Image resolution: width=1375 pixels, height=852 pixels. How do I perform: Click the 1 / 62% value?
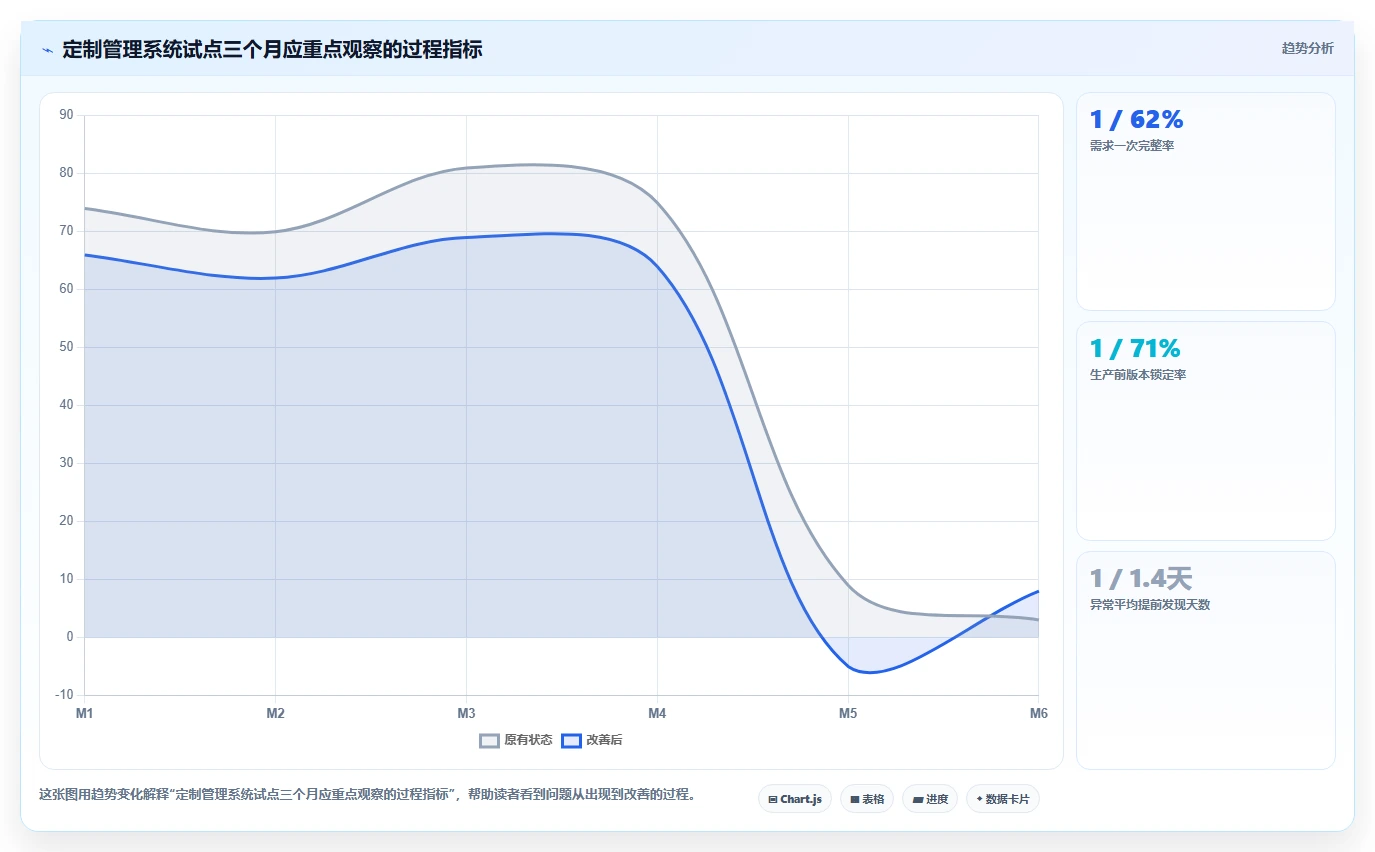(x=1136, y=120)
